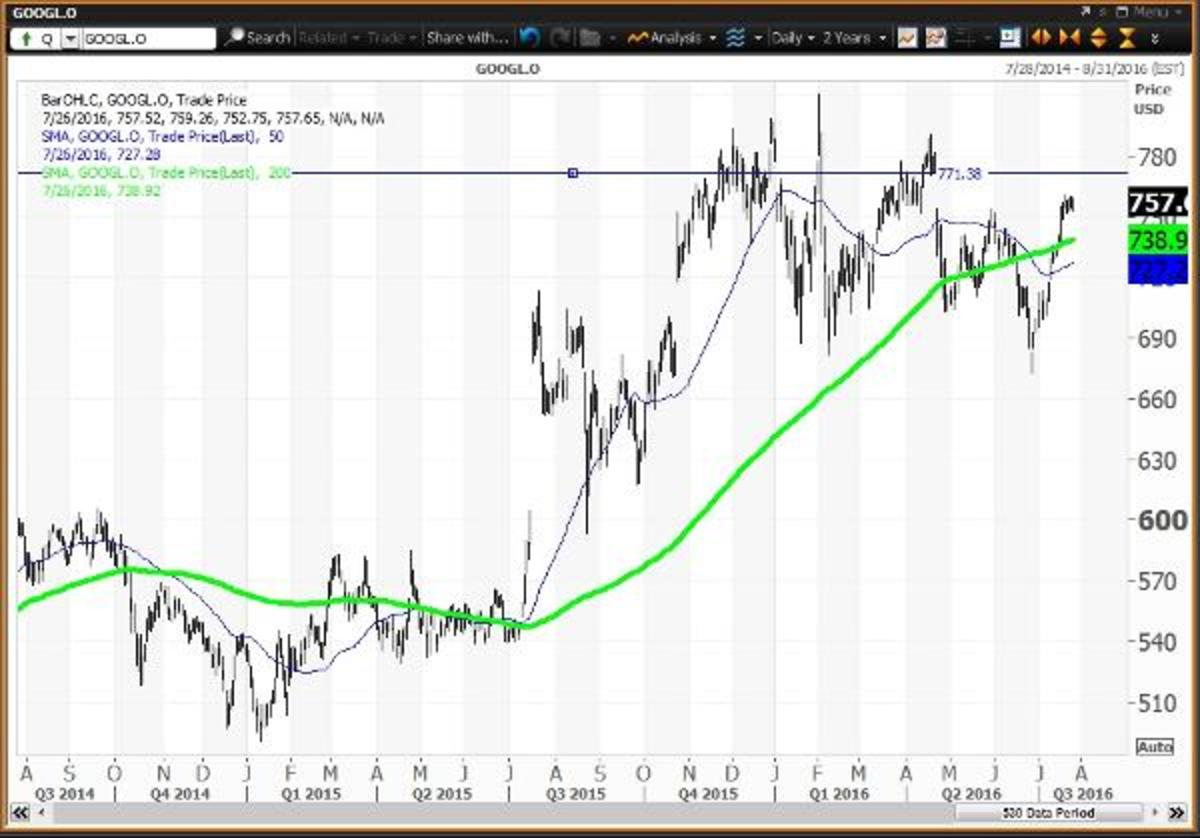Open the Daily interval dropdown

[793, 38]
